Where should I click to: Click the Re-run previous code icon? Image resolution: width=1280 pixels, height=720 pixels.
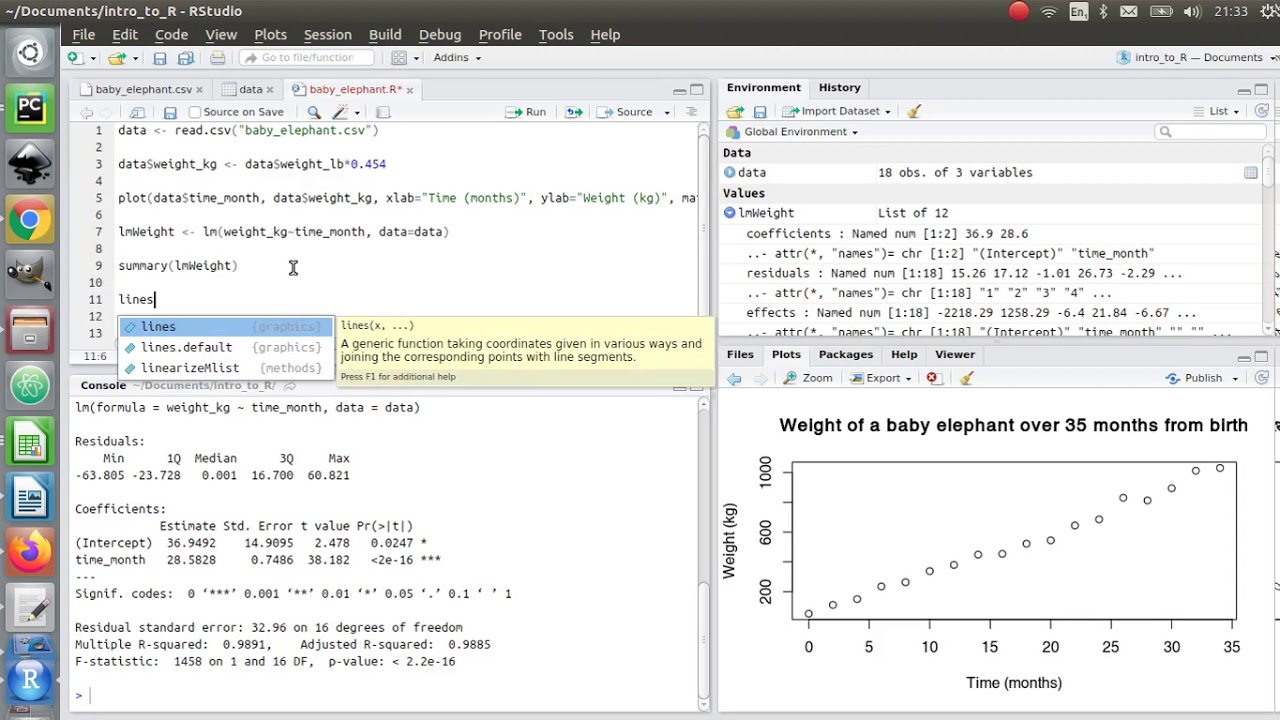pyautogui.click(x=574, y=112)
